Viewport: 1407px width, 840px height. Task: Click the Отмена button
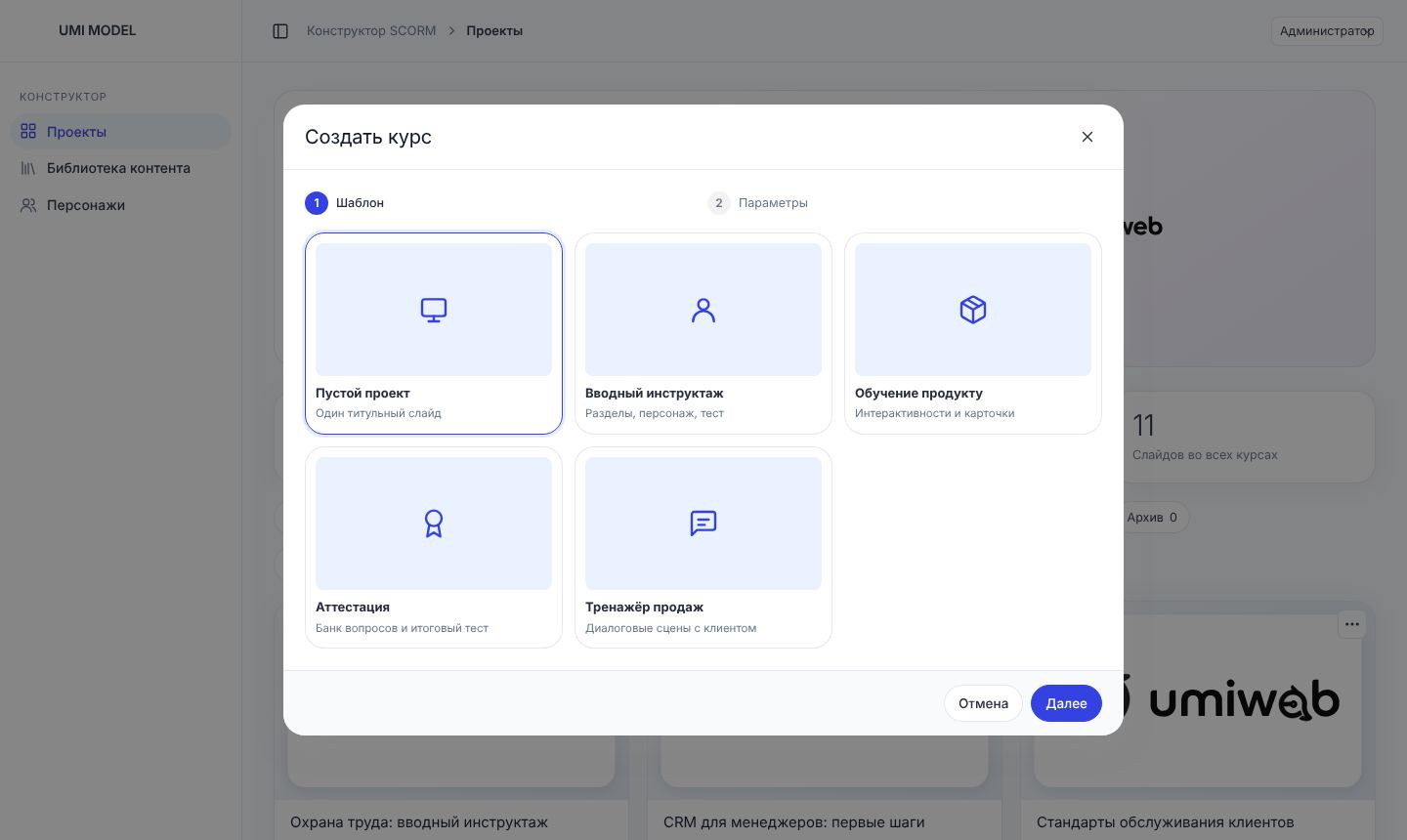click(x=983, y=703)
